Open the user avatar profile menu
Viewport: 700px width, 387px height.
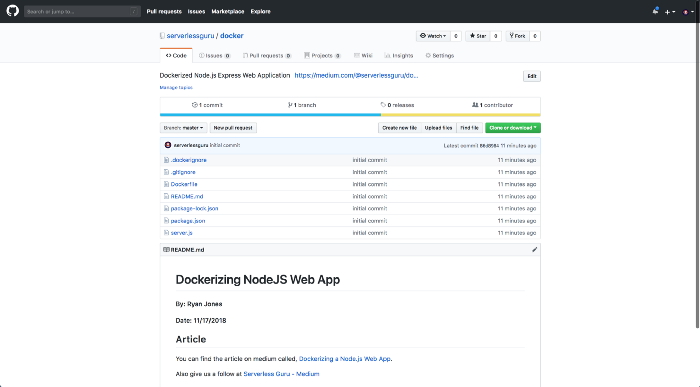[688, 12]
